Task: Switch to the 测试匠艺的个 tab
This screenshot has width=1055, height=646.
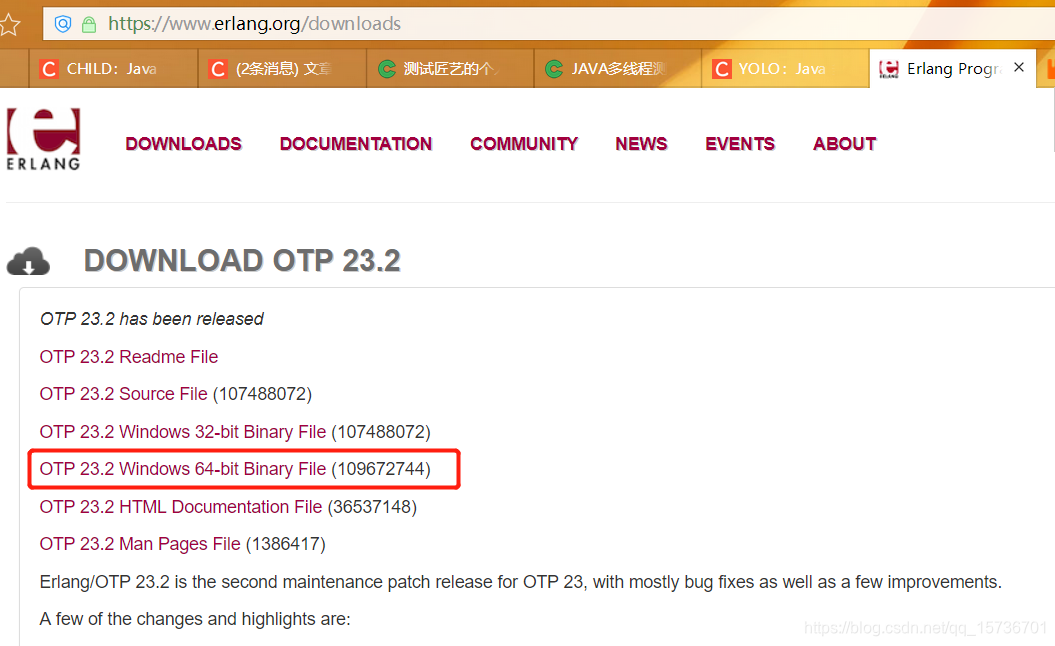Action: 449,69
